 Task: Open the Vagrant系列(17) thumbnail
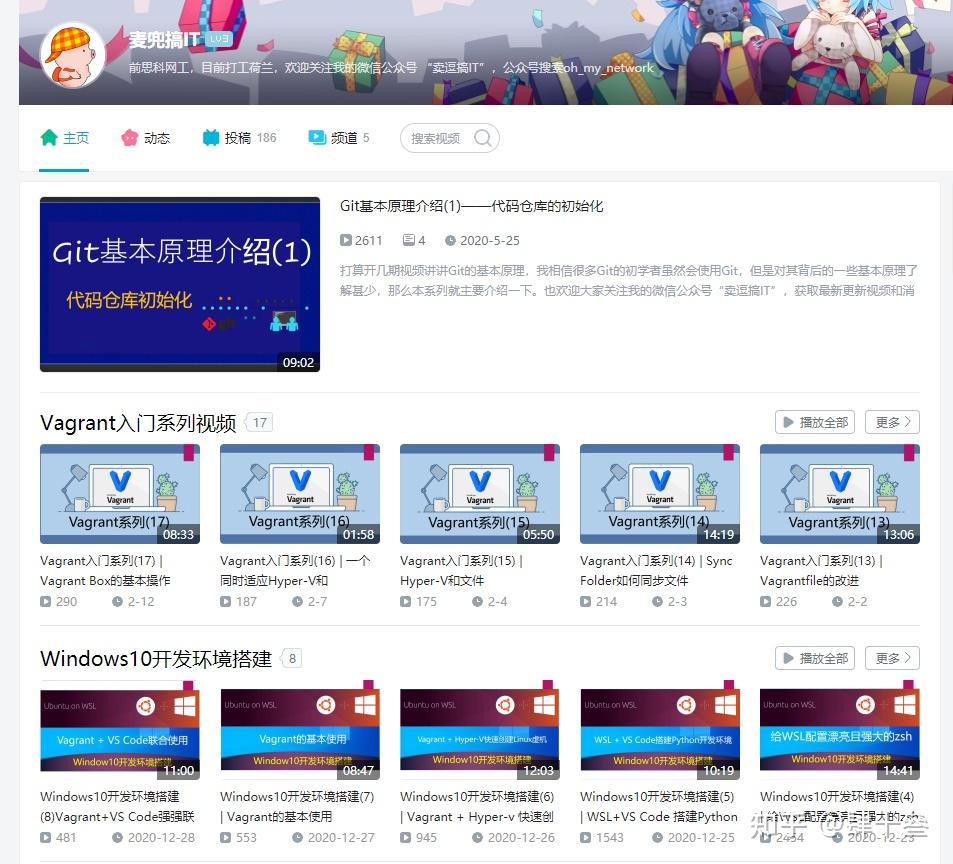point(120,494)
